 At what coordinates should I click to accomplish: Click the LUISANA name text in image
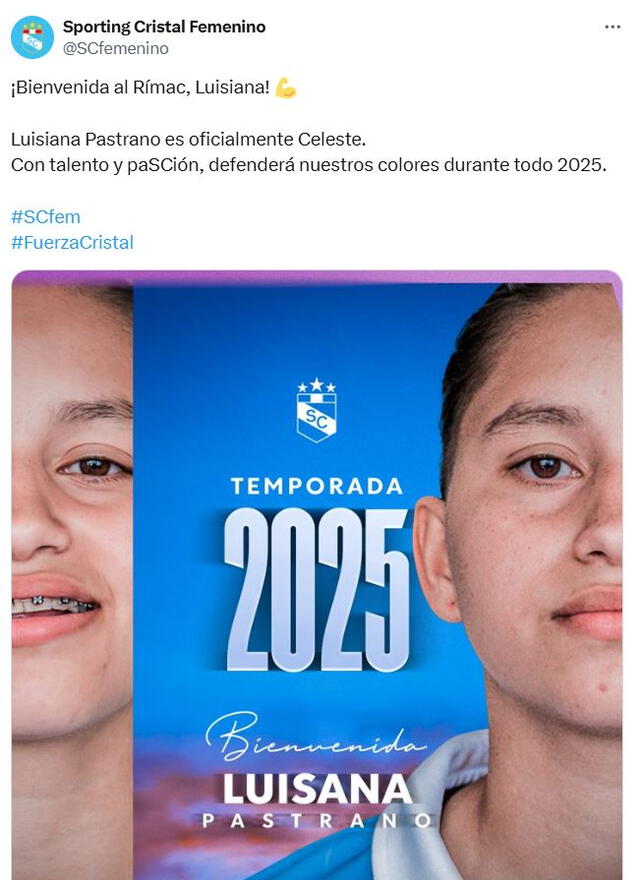318,788
